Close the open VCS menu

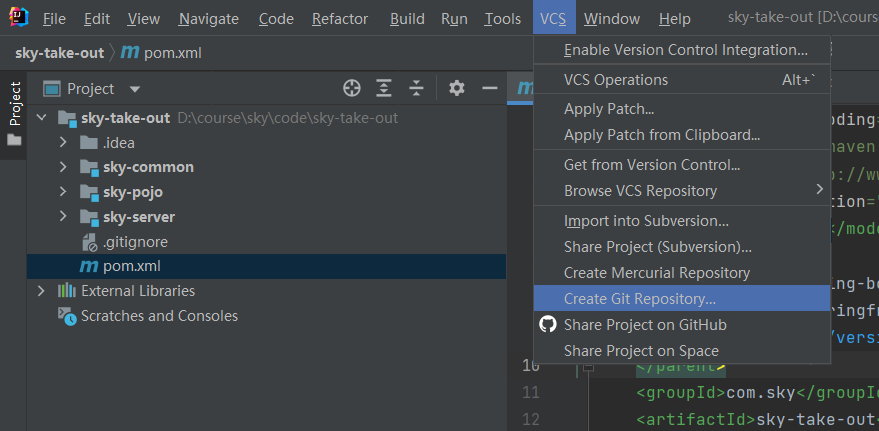553,19
